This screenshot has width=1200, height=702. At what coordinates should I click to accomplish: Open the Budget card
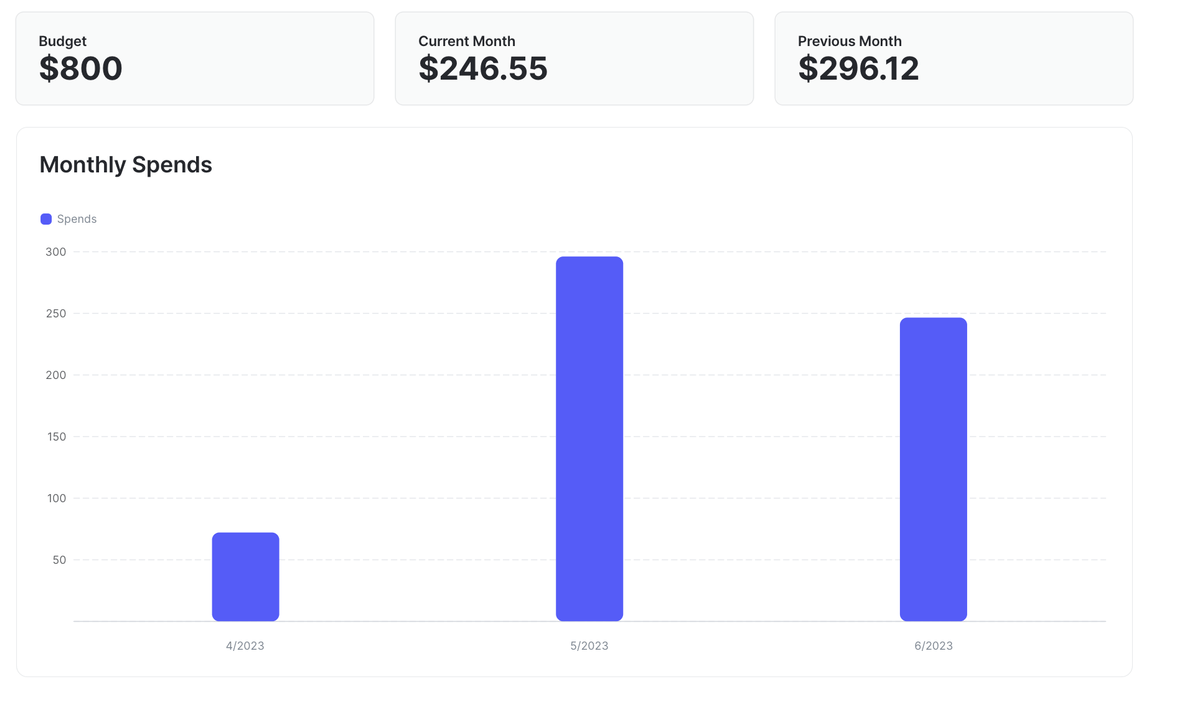point(195,58)
